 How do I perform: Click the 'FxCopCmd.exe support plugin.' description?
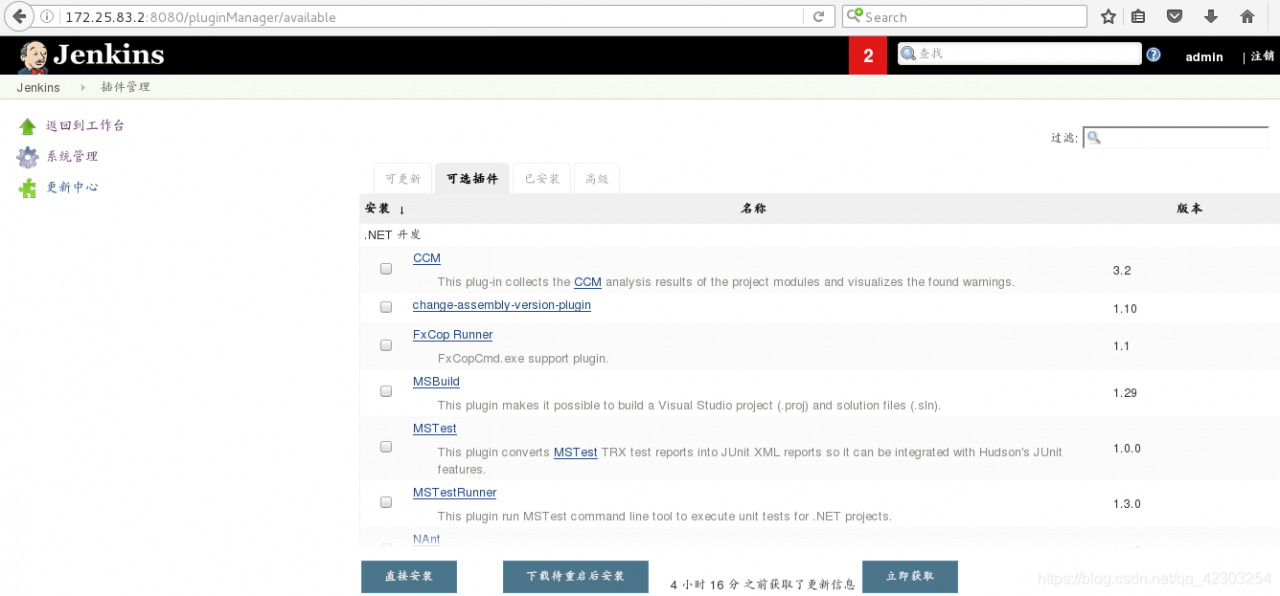[x=523, y=358]
